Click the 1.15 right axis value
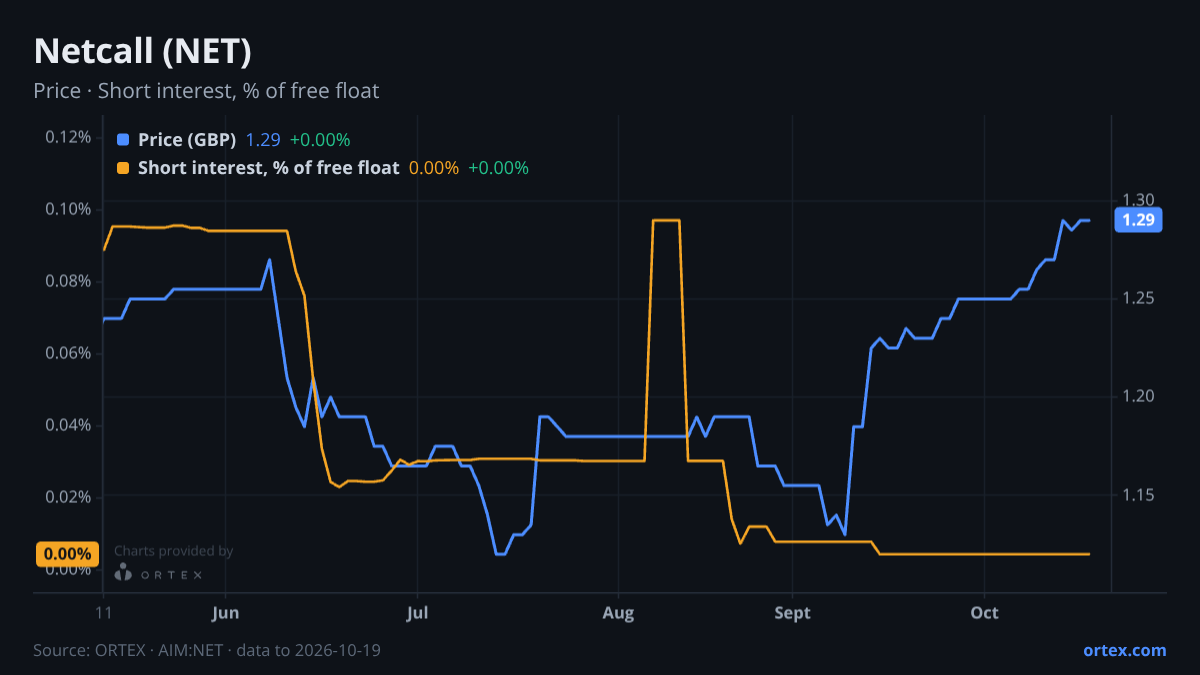This screenshot has height=675, width=1200. click(x=1139, y=495)
